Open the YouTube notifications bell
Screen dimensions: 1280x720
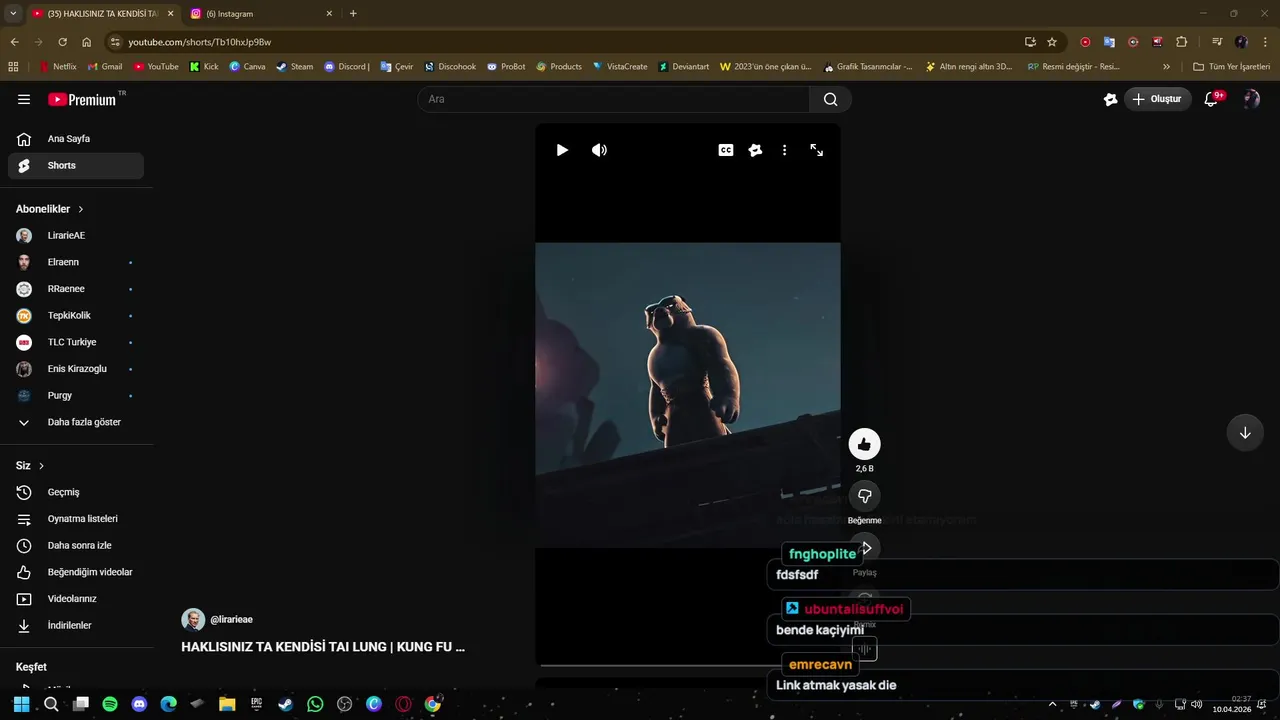(1212, 99)
